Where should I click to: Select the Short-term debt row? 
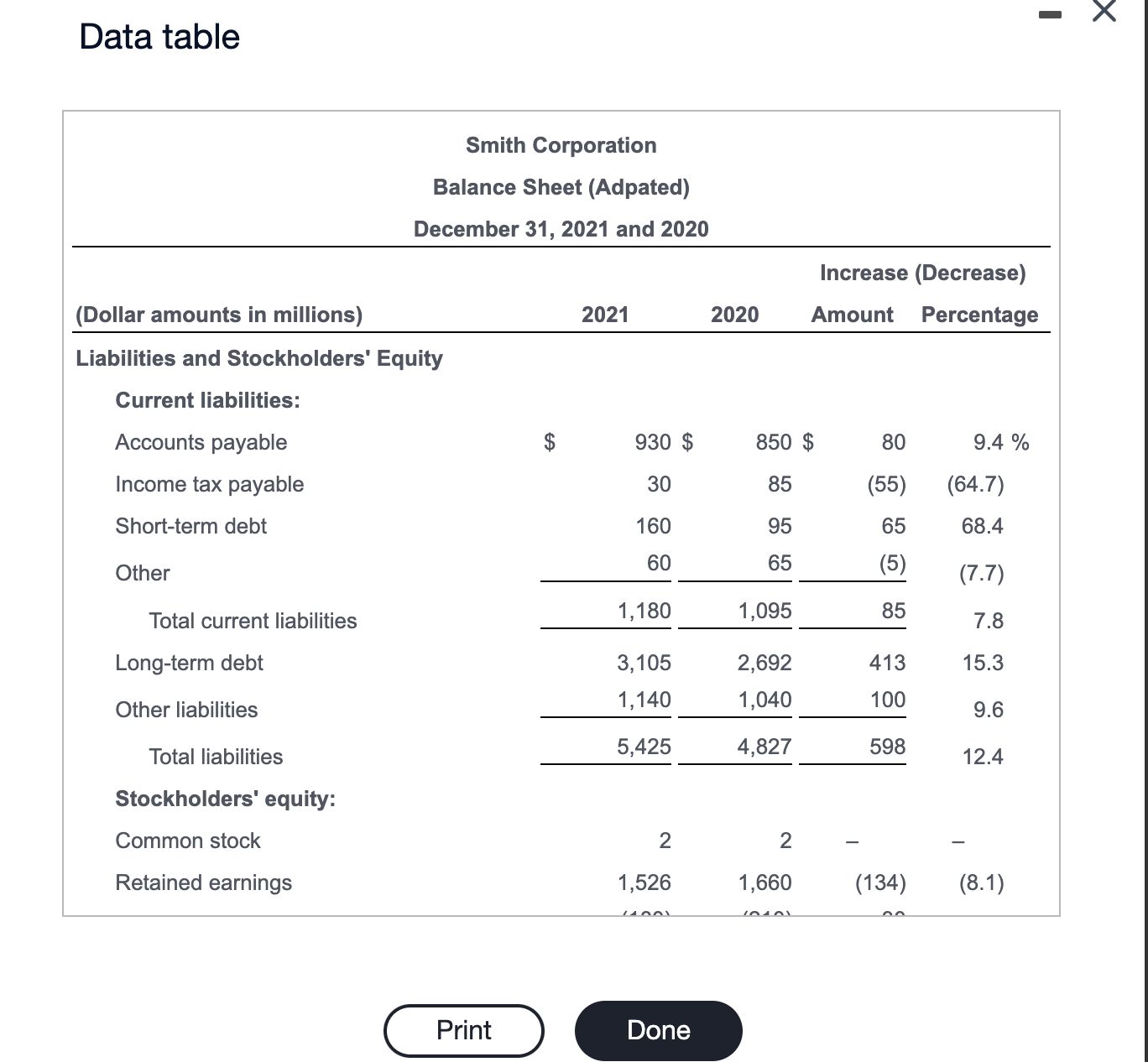[190, 526]
